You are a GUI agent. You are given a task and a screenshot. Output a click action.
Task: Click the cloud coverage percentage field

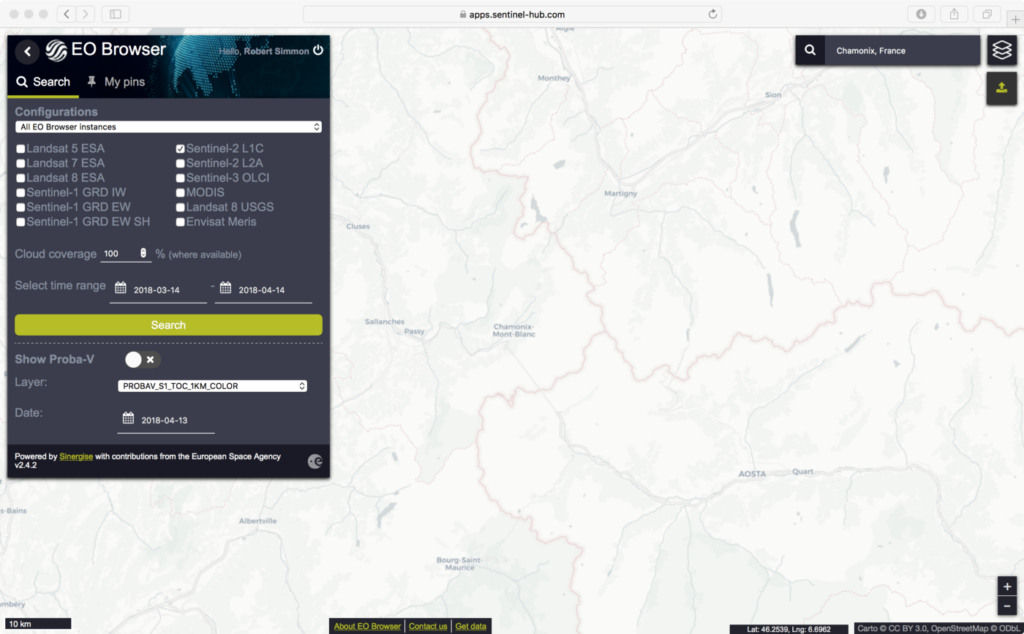[x=125, y=253]
